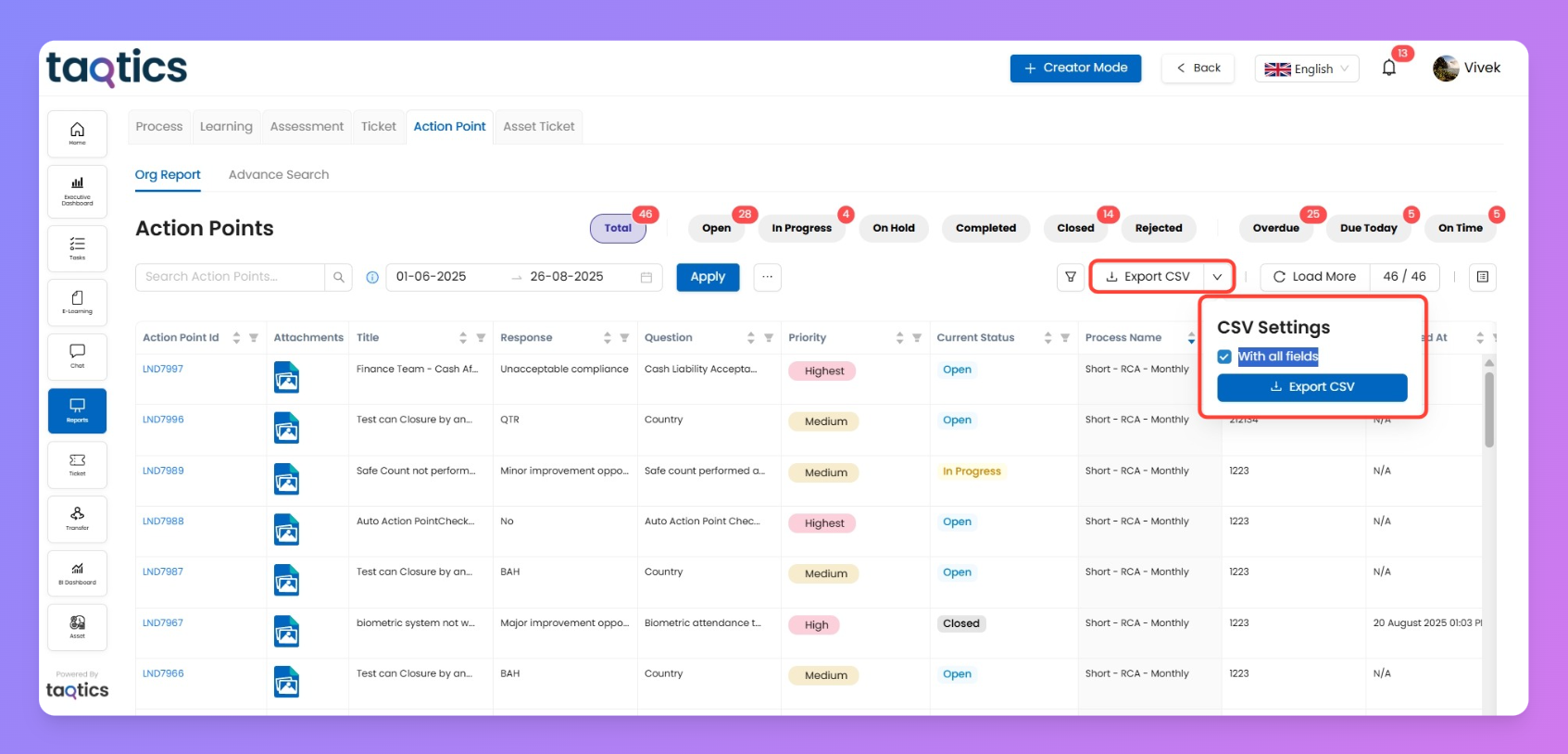Viewport: 1568px width, 754px height.
Task: Select the Reports sidebar icon
Action: point(78,410)
